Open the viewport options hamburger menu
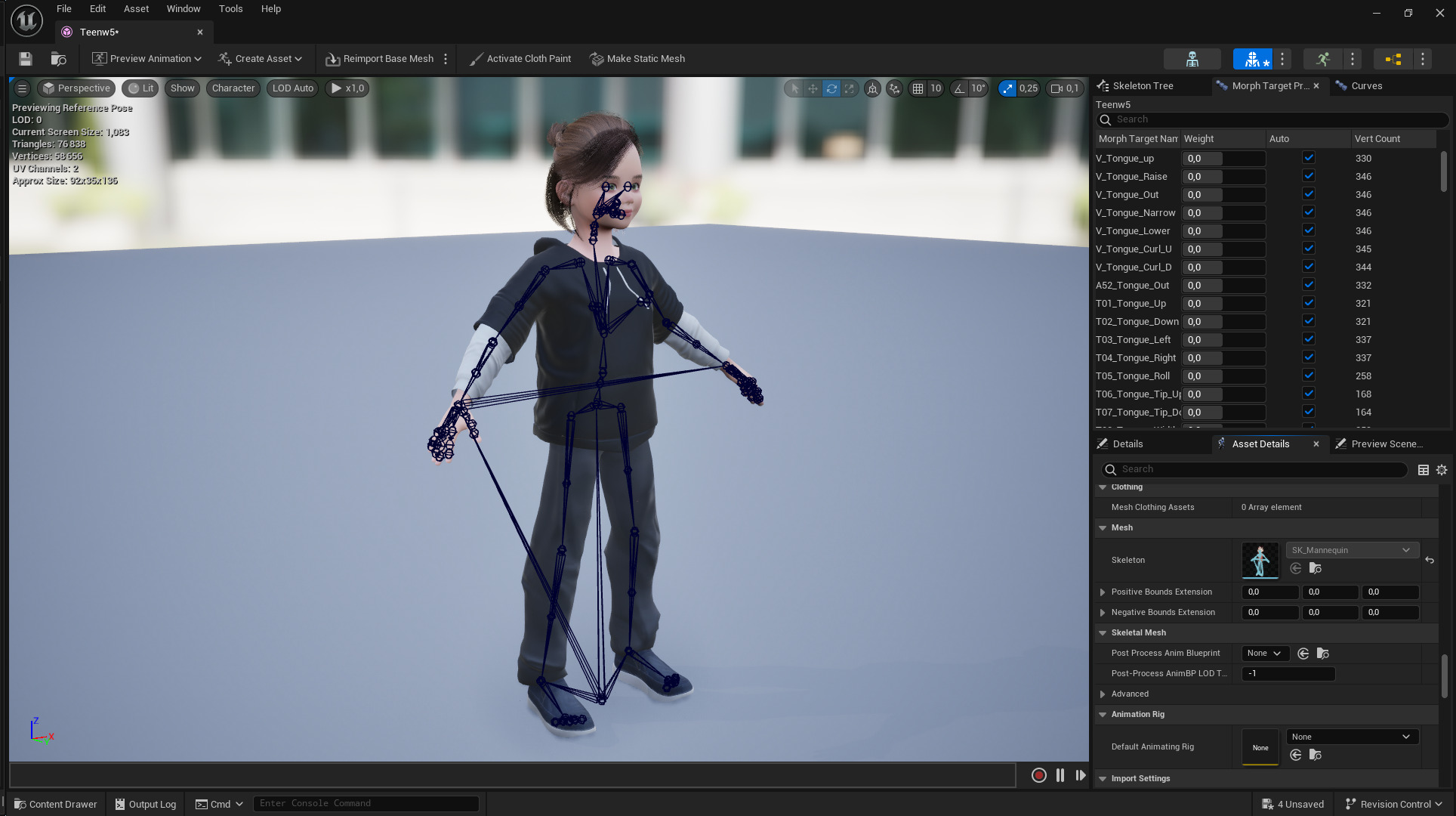Image resolution: width=1456 pixels, height=816 pixels. coord(22,88)
